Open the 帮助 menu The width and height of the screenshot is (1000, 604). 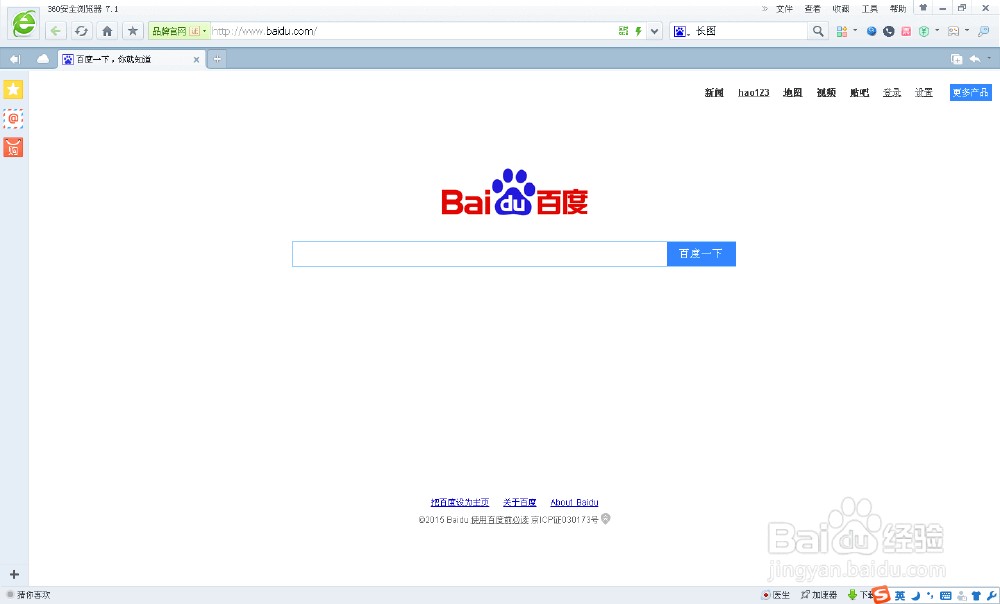click(898, 9)
